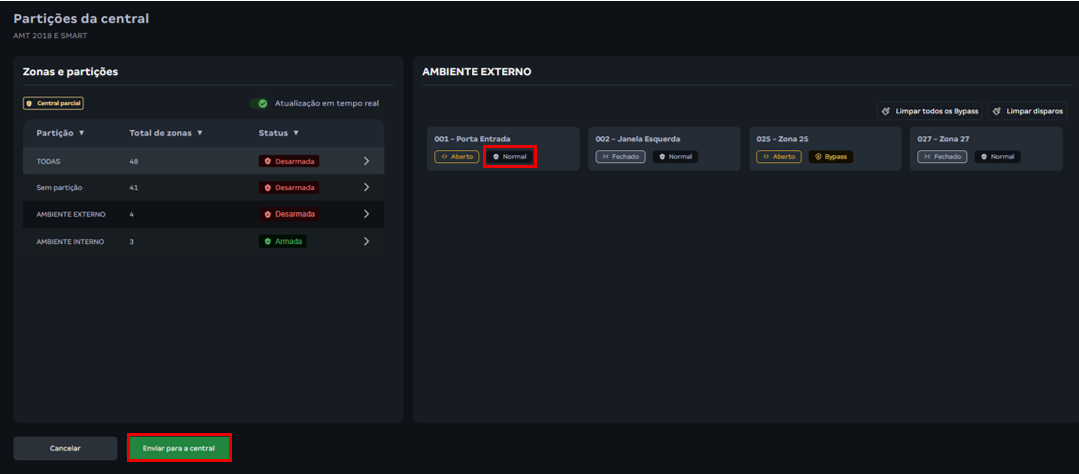Click the Normal badge on Zona 27
The height and width of the screenshot is (474, 1079).
click(x=997, y=157)
